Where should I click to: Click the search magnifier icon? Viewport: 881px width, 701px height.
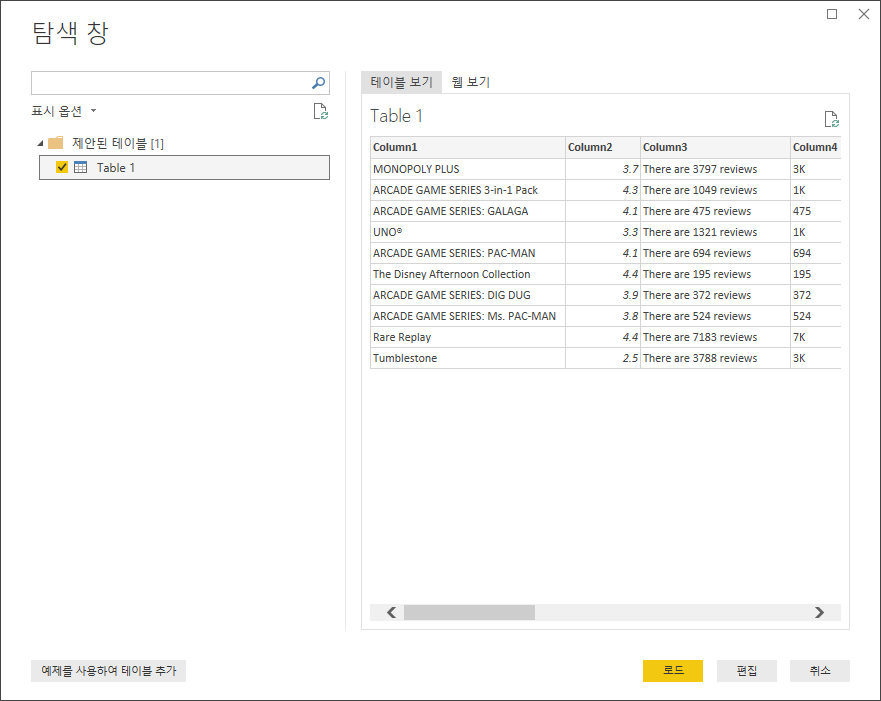[318, 83]
